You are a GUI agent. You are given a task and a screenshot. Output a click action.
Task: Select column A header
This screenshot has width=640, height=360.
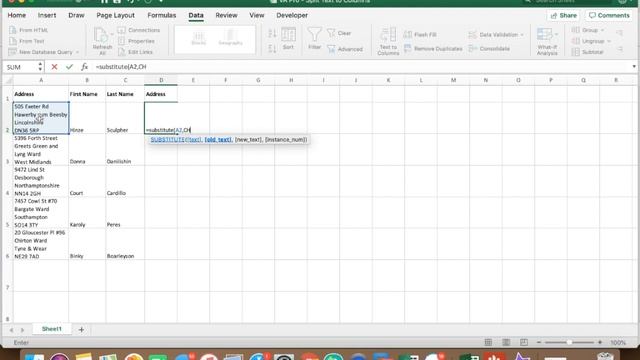coord(41,80)
